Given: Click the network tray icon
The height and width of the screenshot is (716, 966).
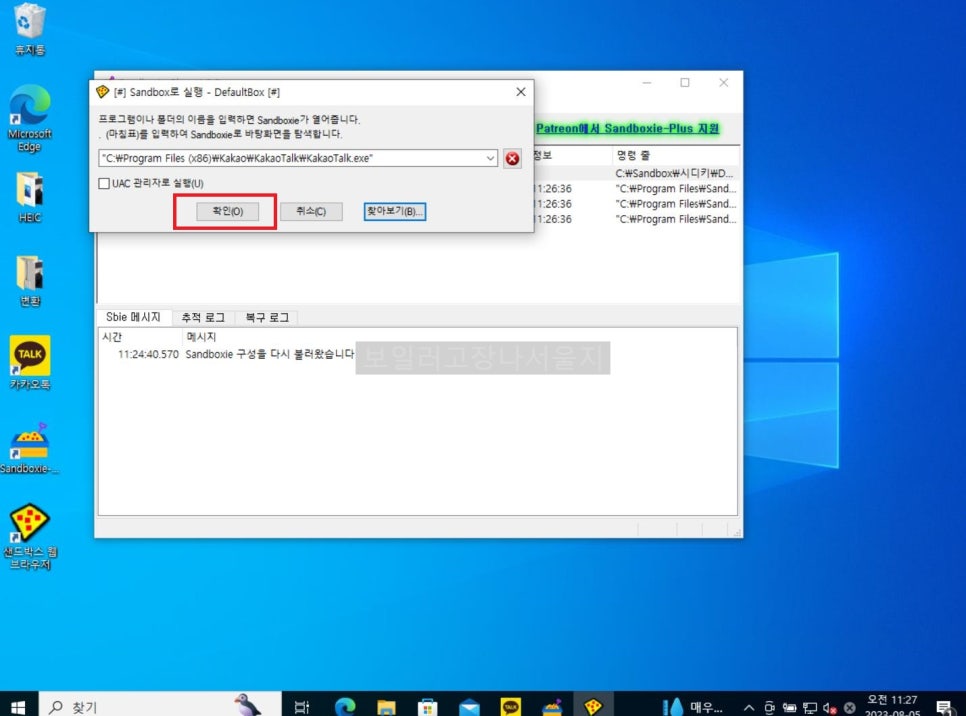Looking at the screenshot, I should (x=810, y=708).
